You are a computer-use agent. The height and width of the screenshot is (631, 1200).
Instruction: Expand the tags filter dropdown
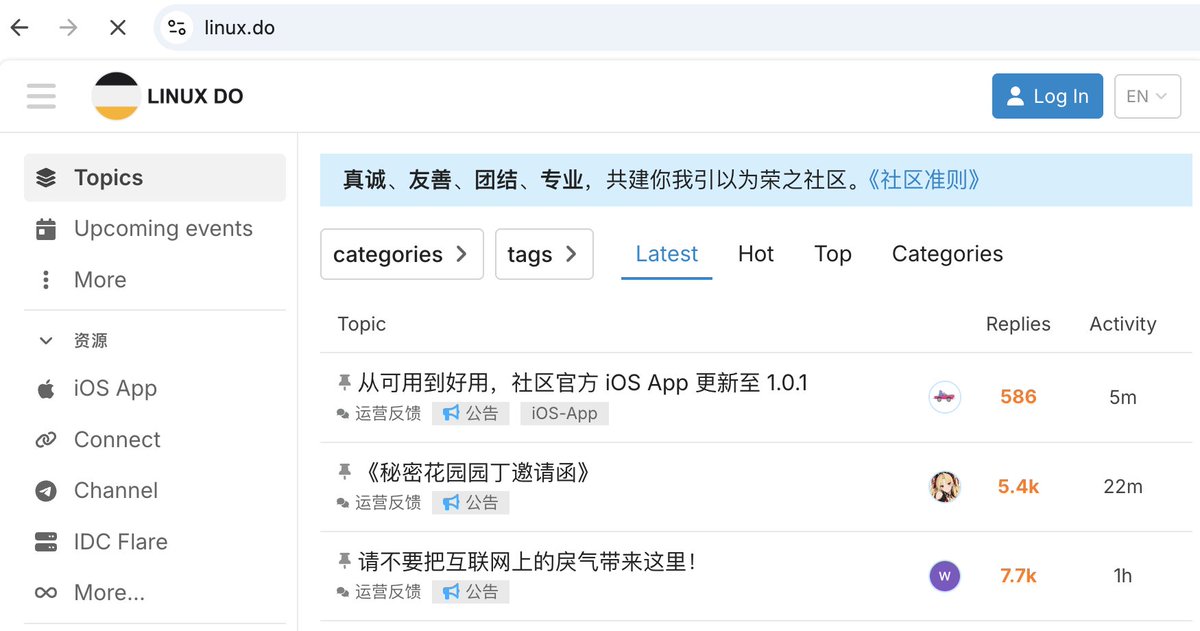pos(544,254)
